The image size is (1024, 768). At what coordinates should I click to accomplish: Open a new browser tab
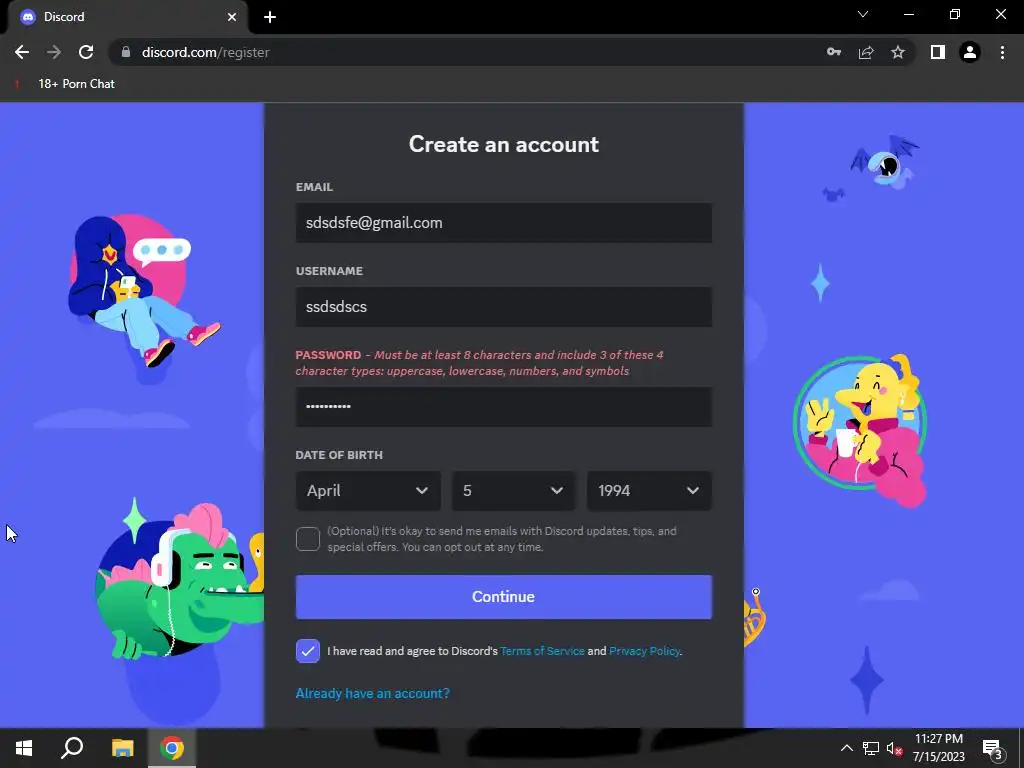point(270,17)
